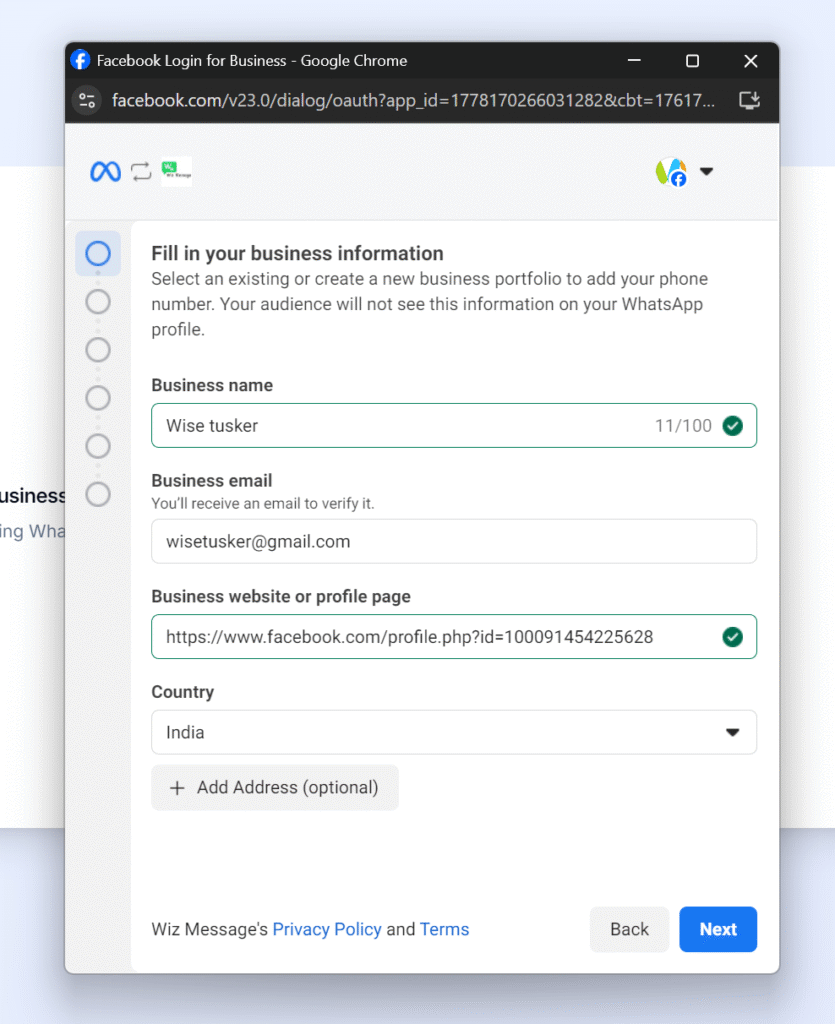
Task: Click the sync arrows icon beside Meta logo
Action: [x=141, y=172]
